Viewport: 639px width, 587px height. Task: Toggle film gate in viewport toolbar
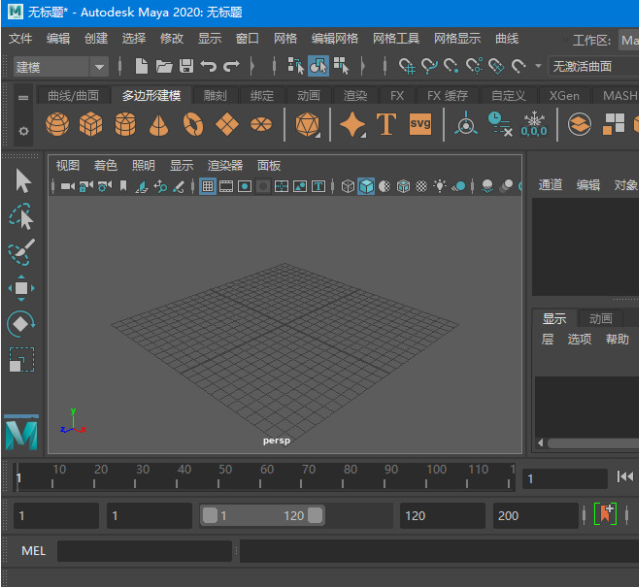point(226,187)
